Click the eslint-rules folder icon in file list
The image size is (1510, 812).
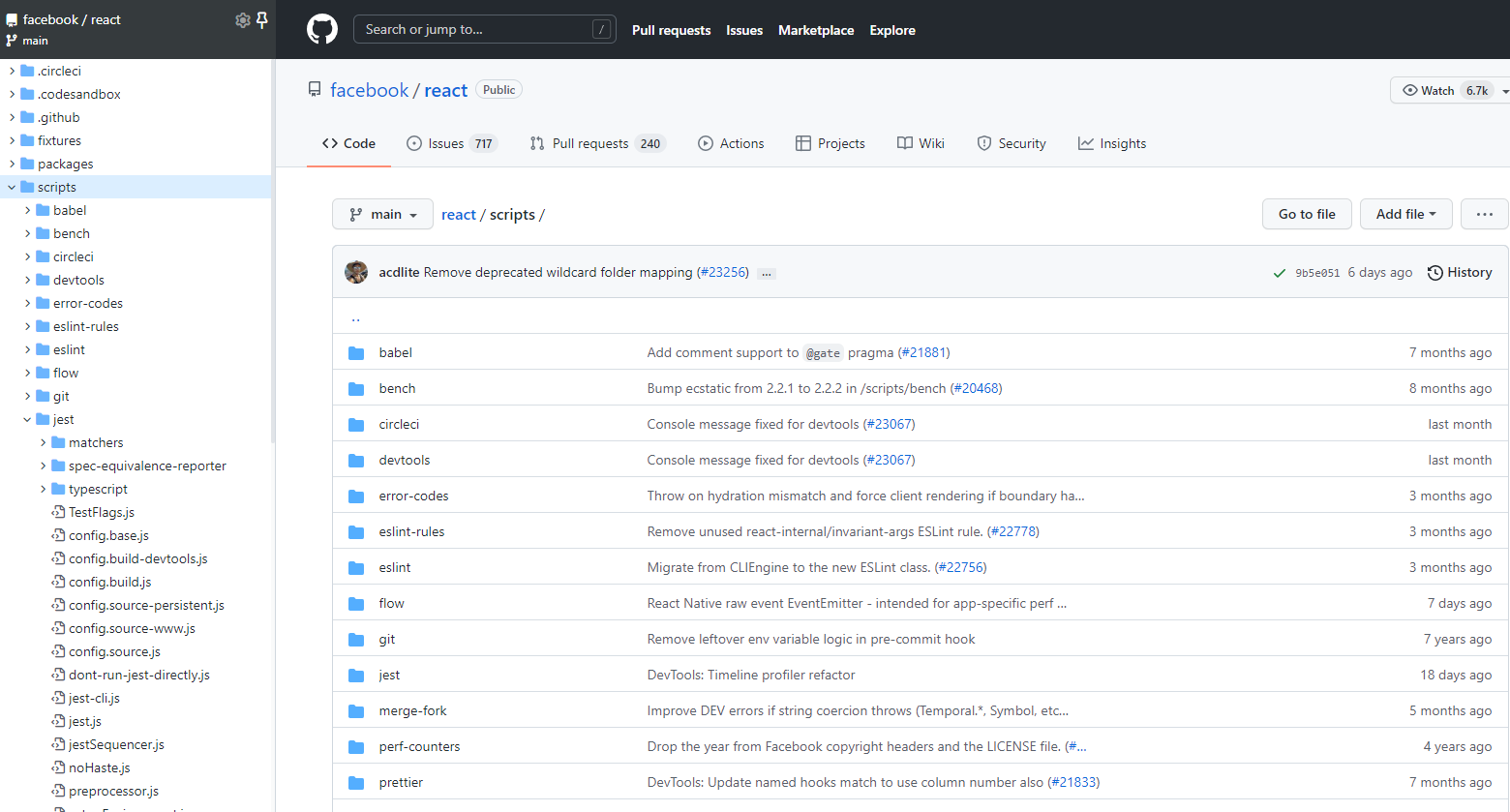356,532
